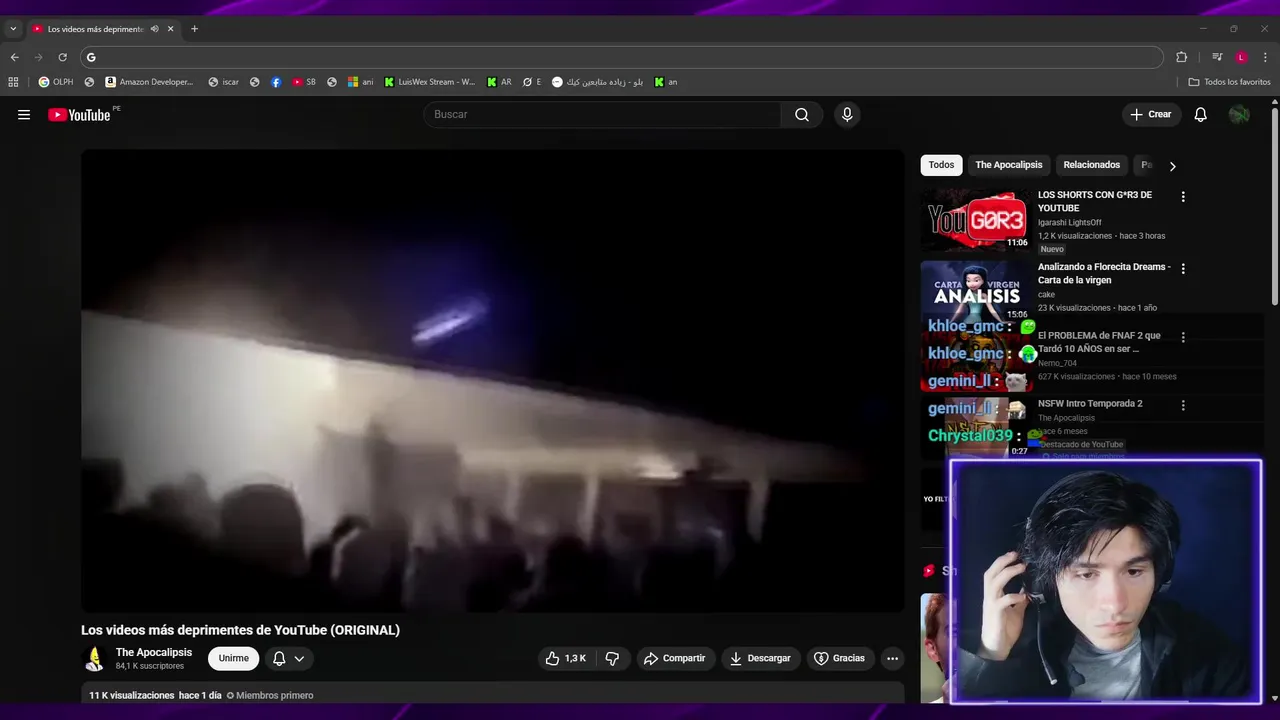Screen dimensions: 1280x720
Task: Select The Apocalipsis filter chip
Action: tap(1009, 165)
